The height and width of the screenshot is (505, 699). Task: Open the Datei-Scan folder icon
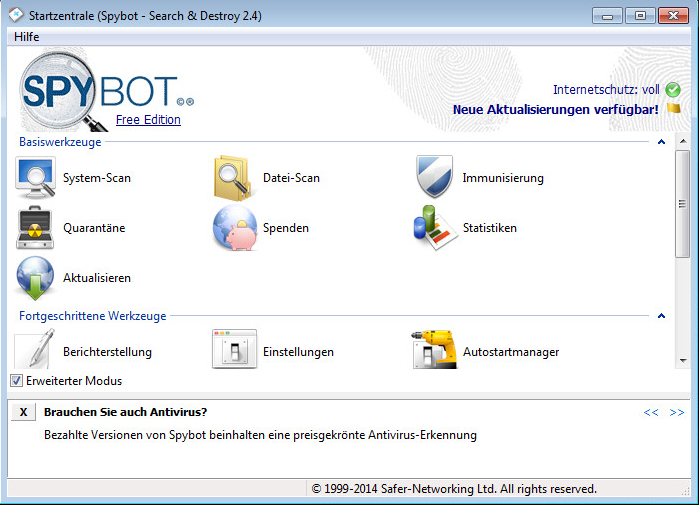click(234, 177)
